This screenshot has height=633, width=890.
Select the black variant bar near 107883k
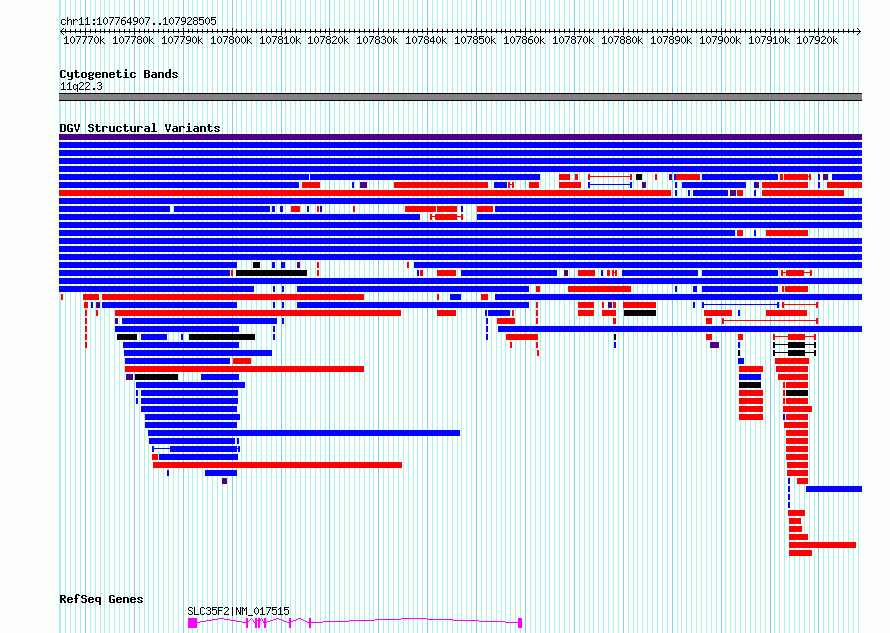640,313
